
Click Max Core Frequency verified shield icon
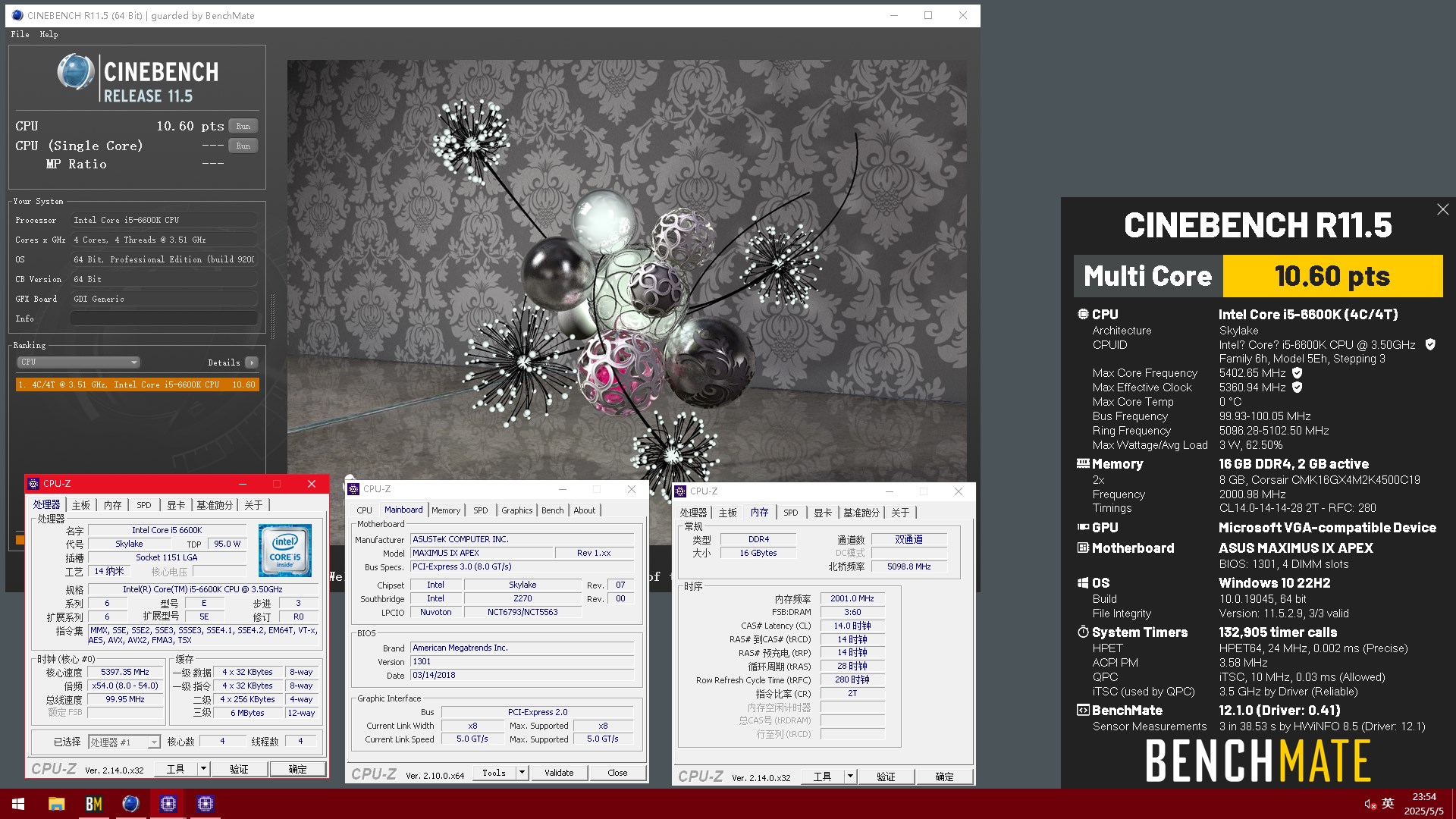1298,373
